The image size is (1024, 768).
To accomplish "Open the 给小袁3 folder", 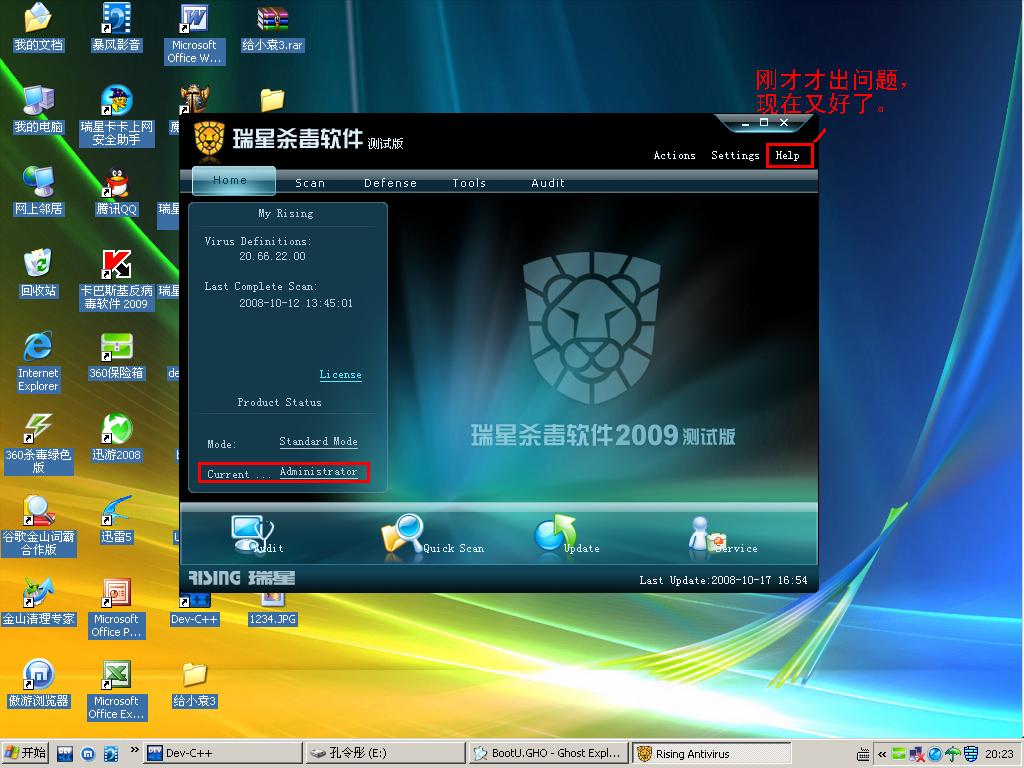I will 194,683.
